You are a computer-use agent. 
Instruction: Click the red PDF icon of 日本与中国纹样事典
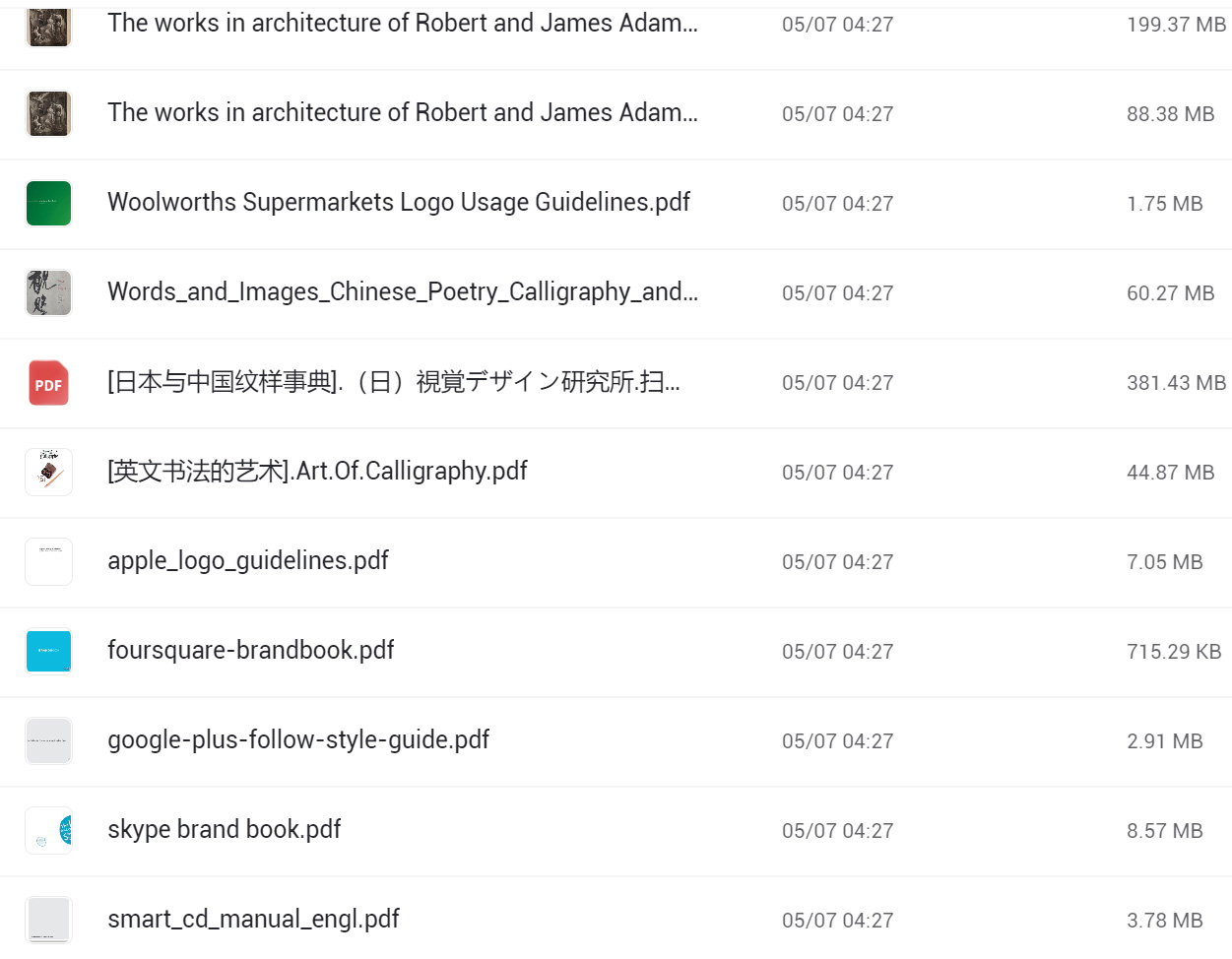[48, 383]
